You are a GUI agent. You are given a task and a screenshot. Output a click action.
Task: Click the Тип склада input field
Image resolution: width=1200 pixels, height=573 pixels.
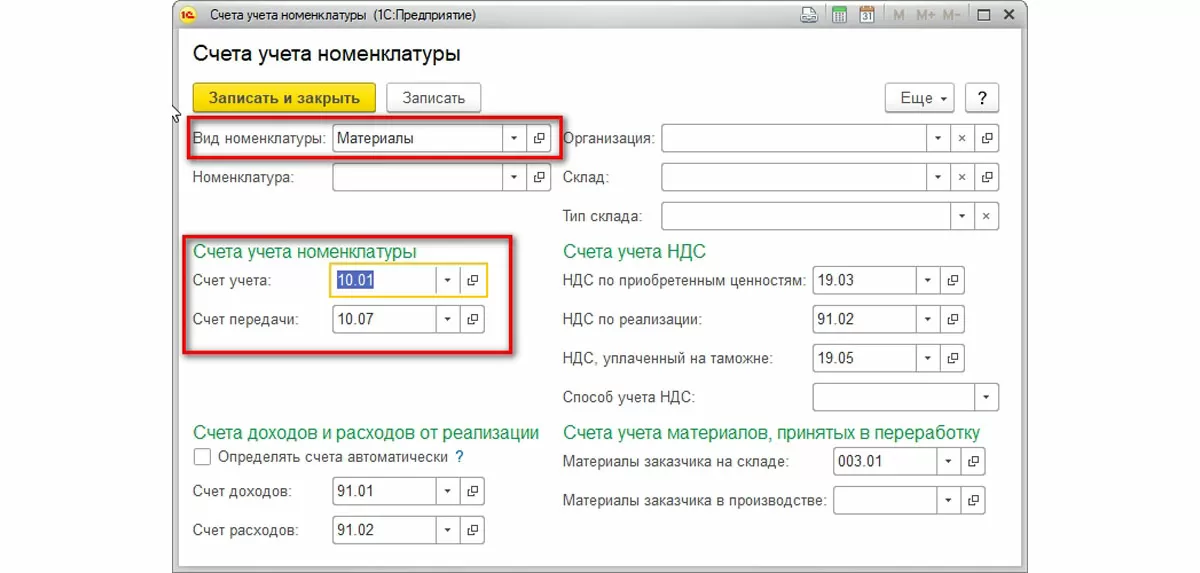click(806, 216)
